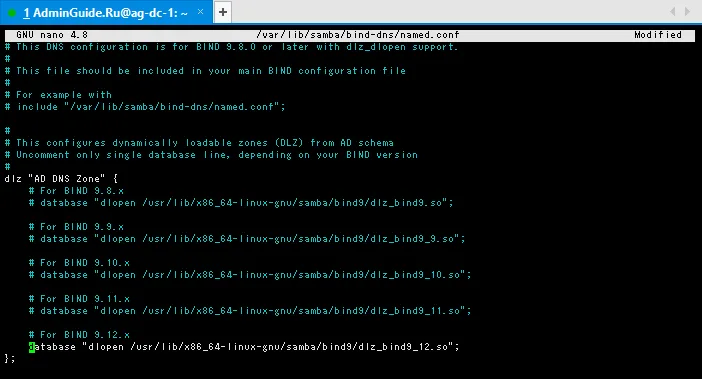Click the '# For BIND 9.8.x' comment
Viewport: 702px width, 379px height.
[x=76, y=191]
